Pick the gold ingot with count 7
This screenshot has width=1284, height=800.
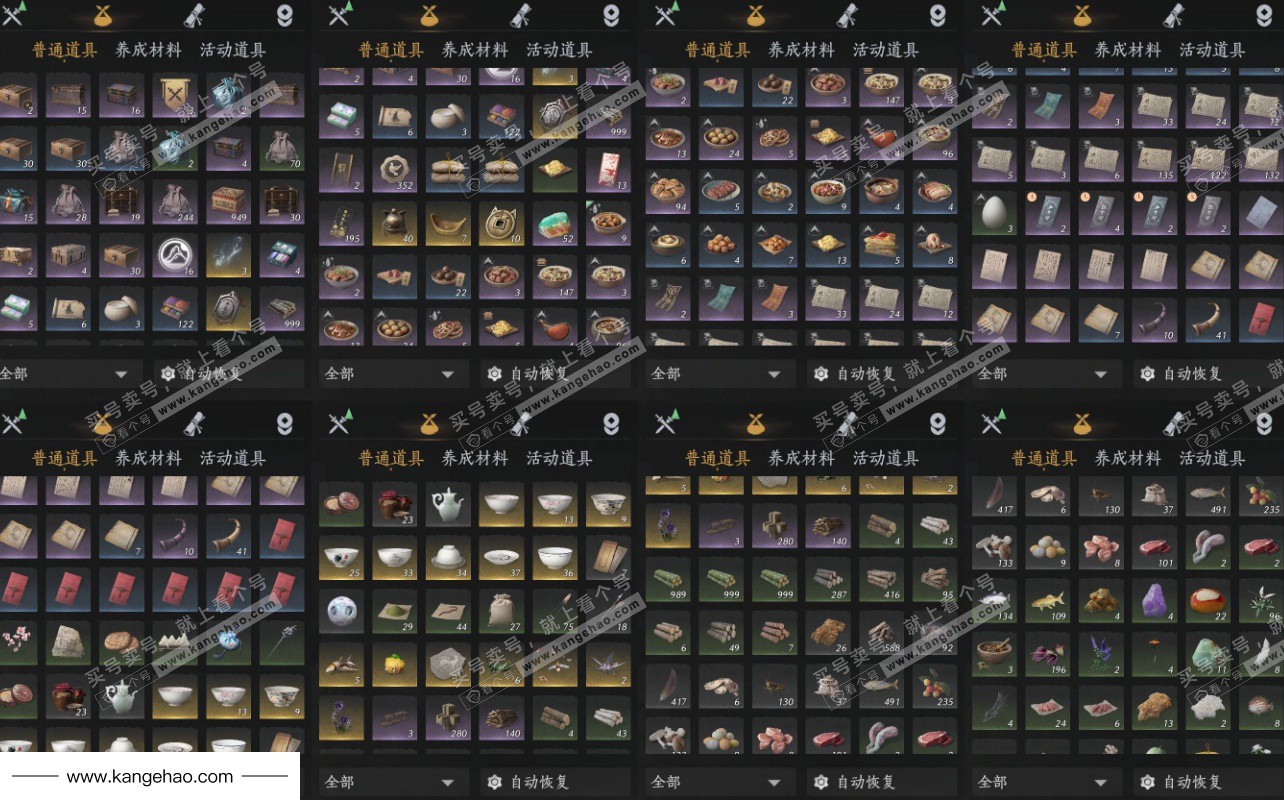pos(450,224)
